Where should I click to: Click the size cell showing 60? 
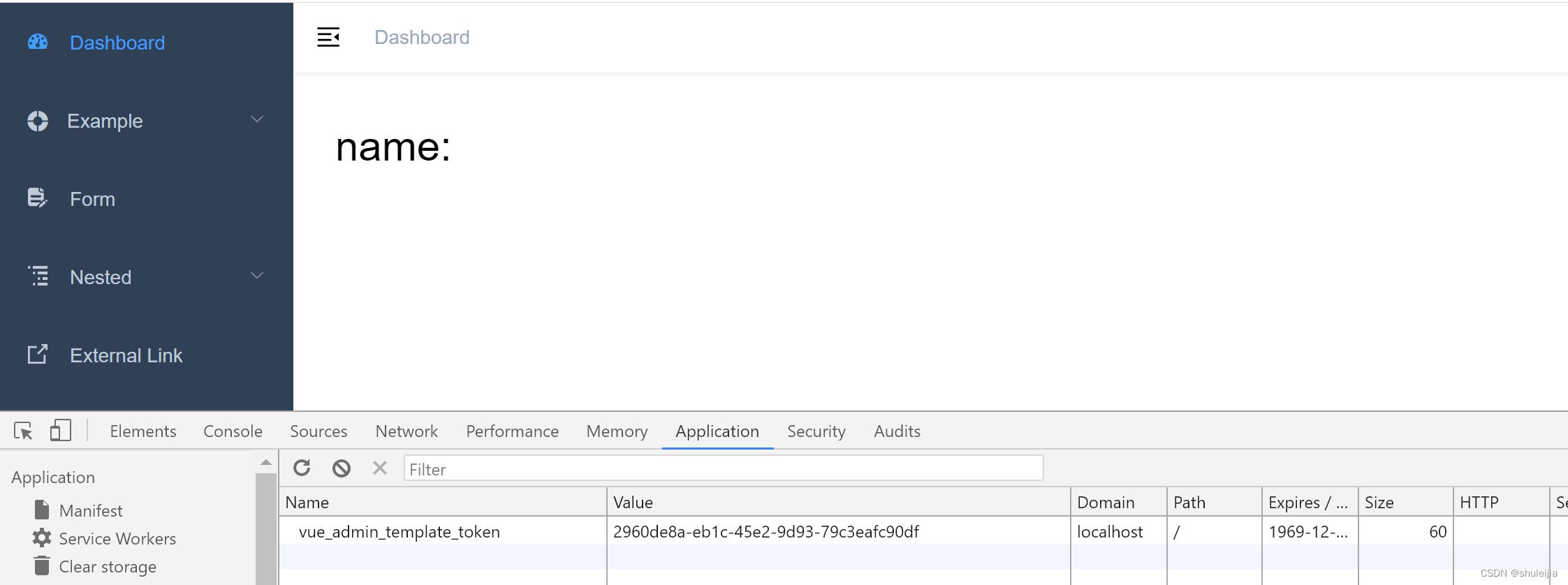coord(1437,531)
